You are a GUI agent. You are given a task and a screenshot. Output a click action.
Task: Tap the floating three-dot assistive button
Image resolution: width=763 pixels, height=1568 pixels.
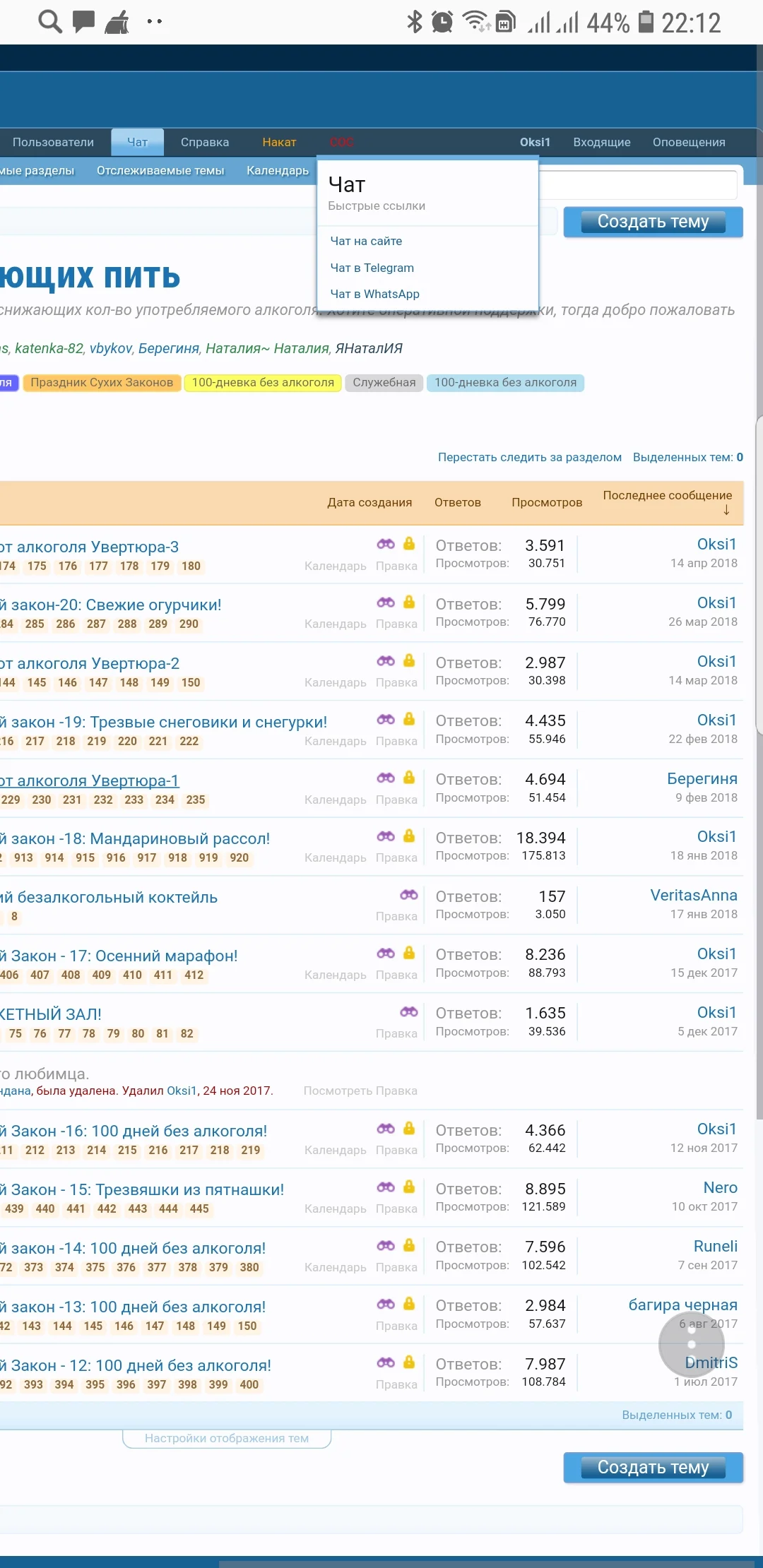click(x=691, y=1344)
